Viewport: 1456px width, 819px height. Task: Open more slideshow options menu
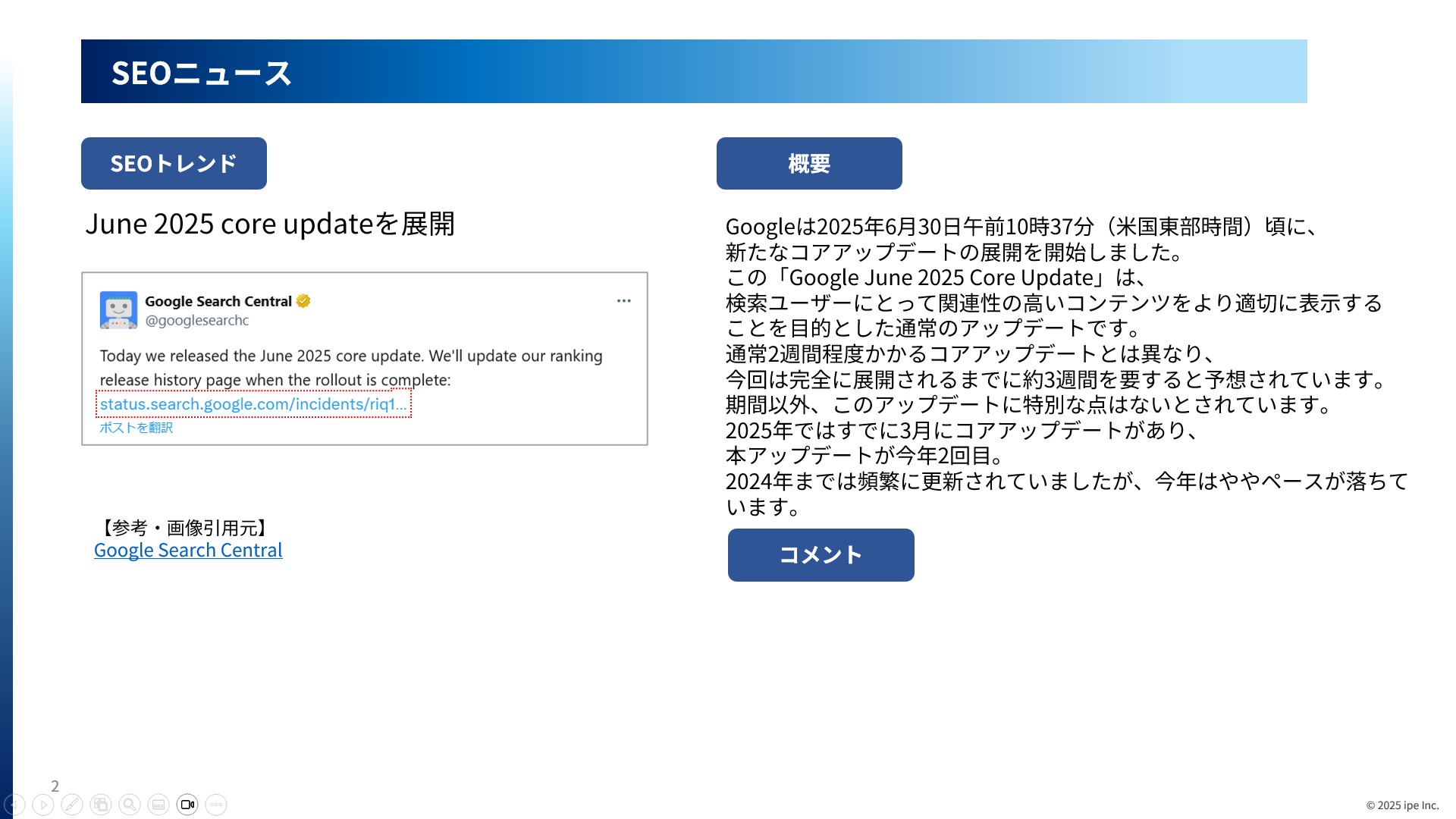point(216,805)
